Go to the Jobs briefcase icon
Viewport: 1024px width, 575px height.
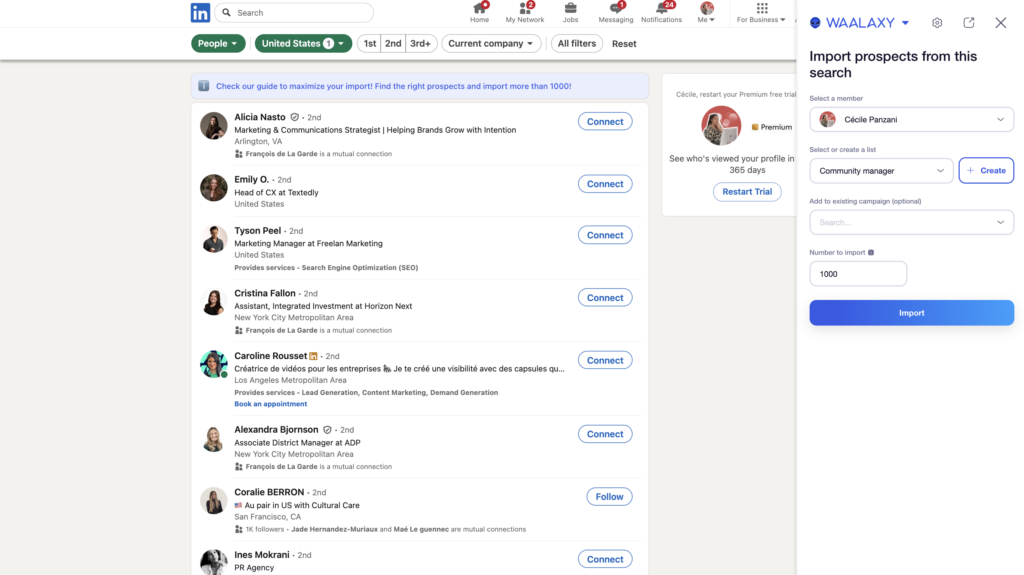click(570, 12)
